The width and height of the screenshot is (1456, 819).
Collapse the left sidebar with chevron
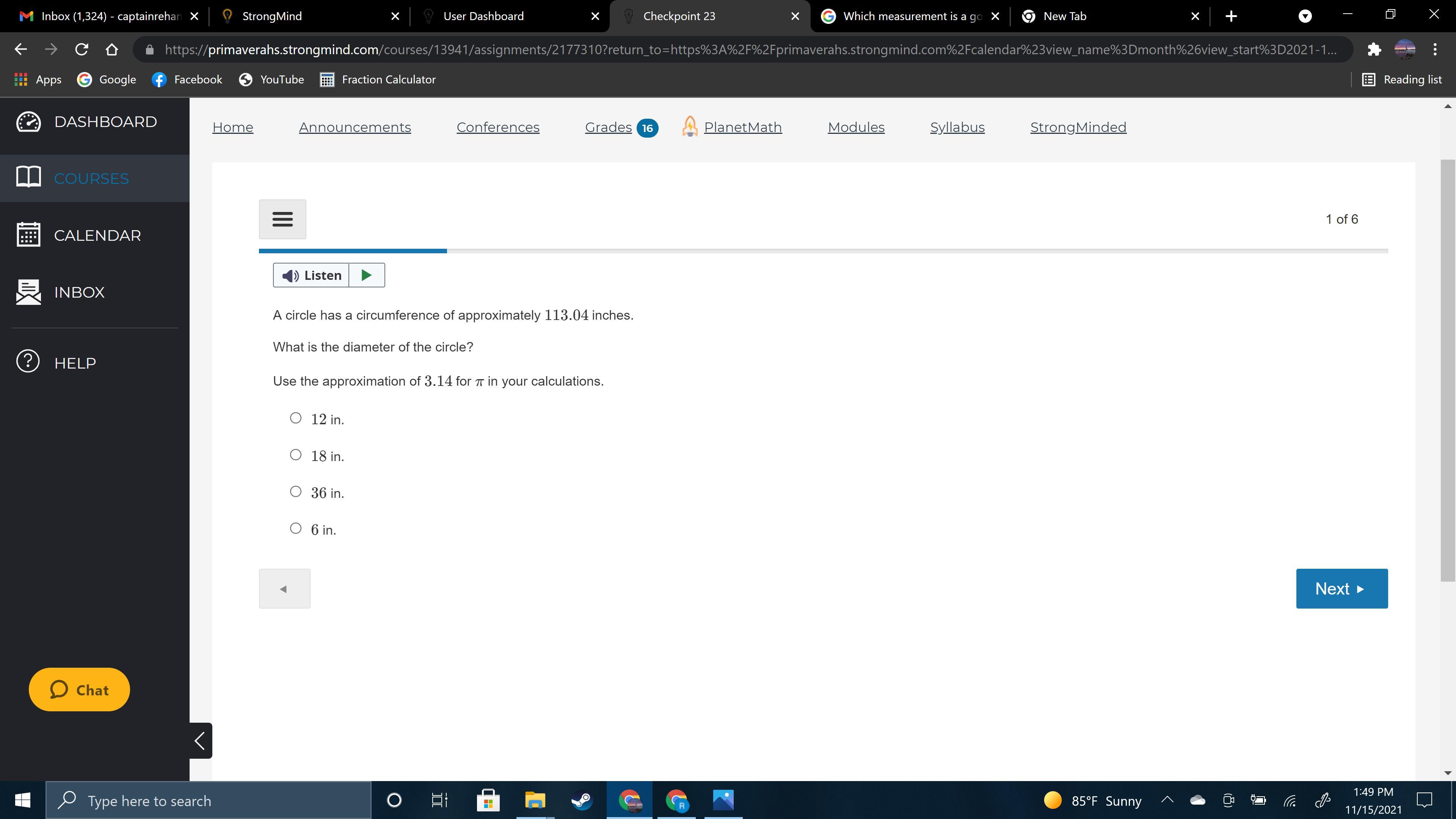(200, 741)
